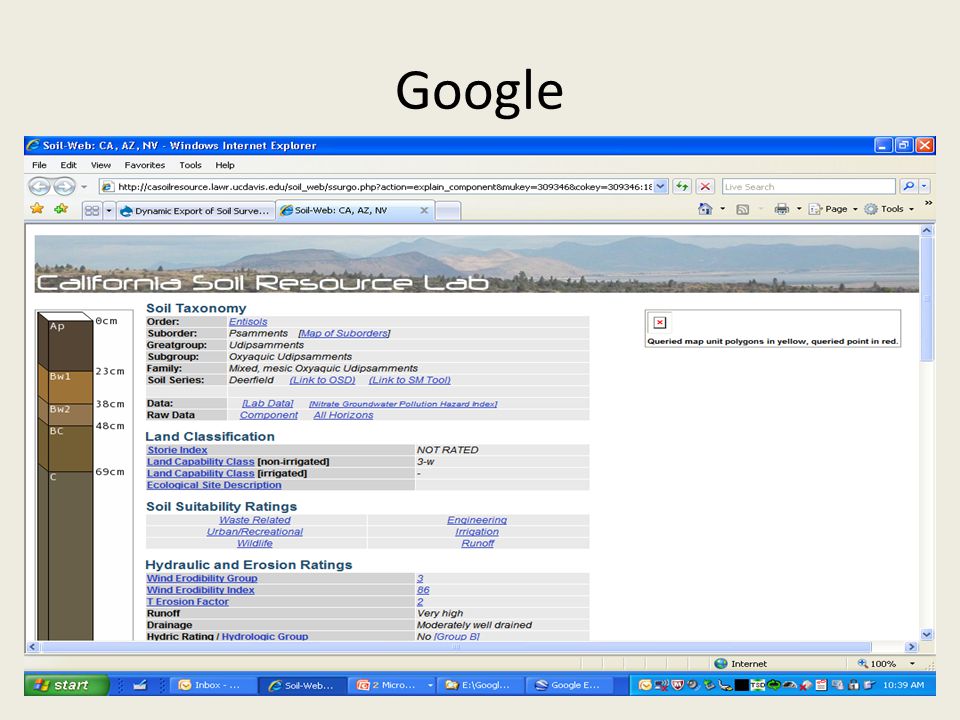Expand the Home button dropdown arrow
The image size is (960, 720).
point(722,209)
